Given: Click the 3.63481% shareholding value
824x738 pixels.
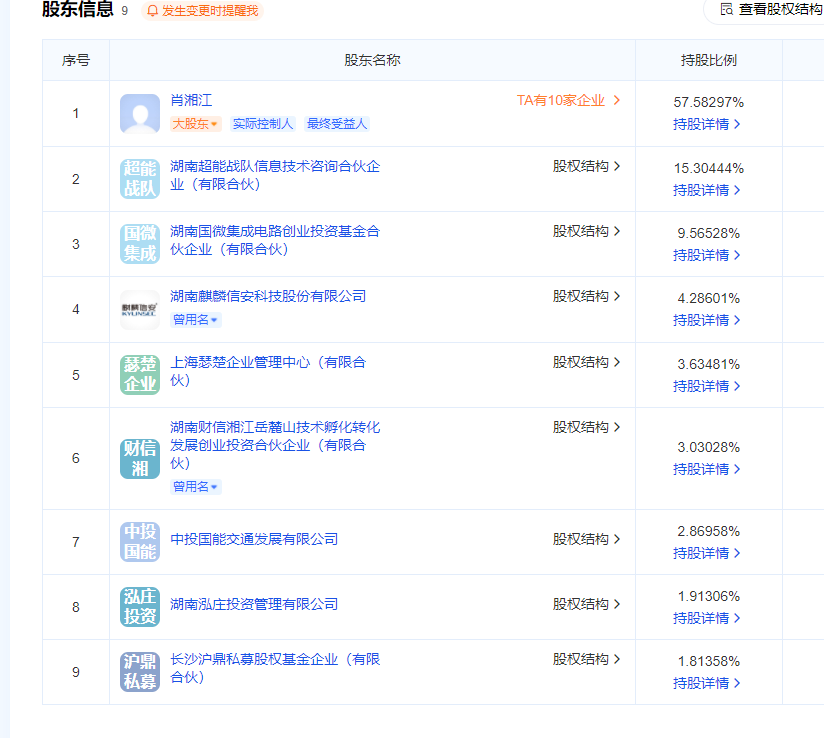Looking at the screenshot, I should 708,364.
